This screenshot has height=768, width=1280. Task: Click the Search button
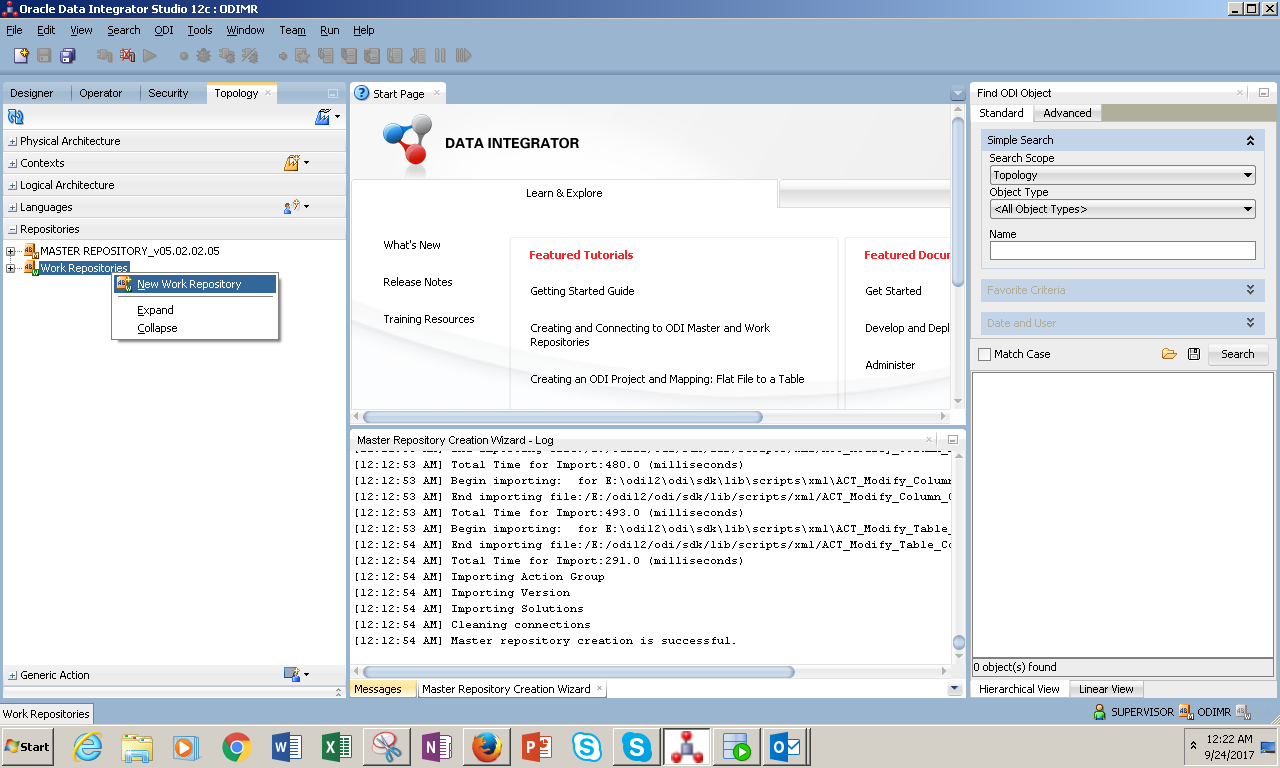point(1238,353)
